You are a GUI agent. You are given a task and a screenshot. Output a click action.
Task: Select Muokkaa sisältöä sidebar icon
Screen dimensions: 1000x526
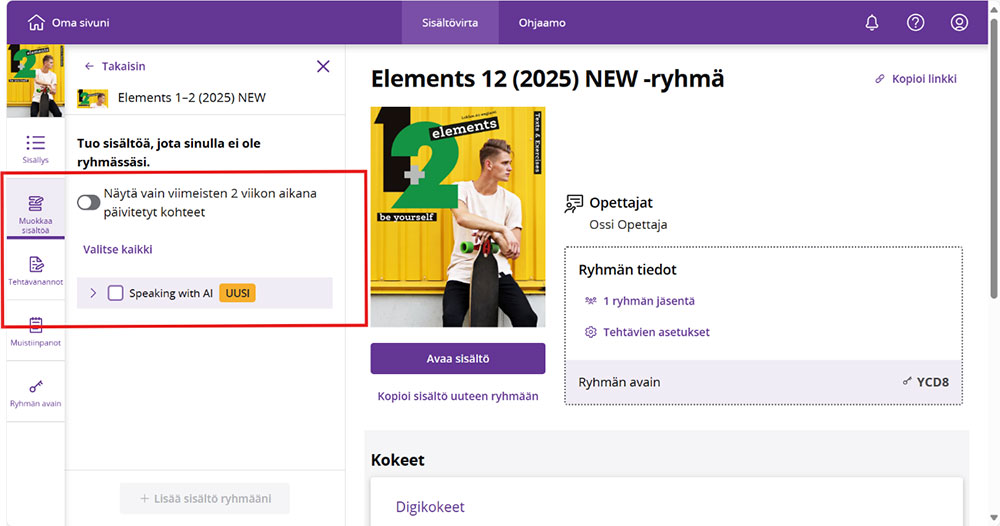[x=35, y=214]
